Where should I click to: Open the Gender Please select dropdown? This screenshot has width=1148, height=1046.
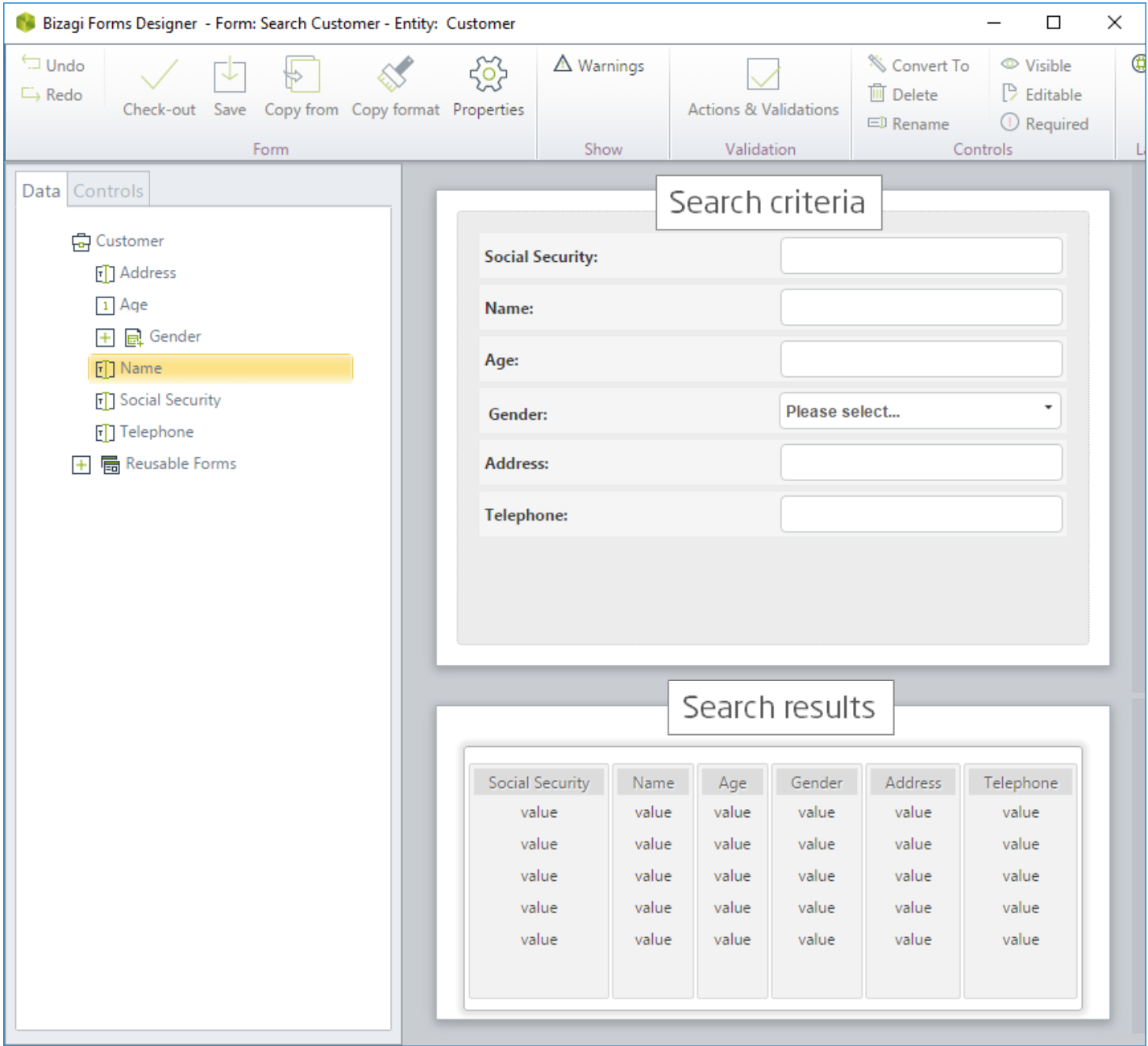[x=920, y=411]
